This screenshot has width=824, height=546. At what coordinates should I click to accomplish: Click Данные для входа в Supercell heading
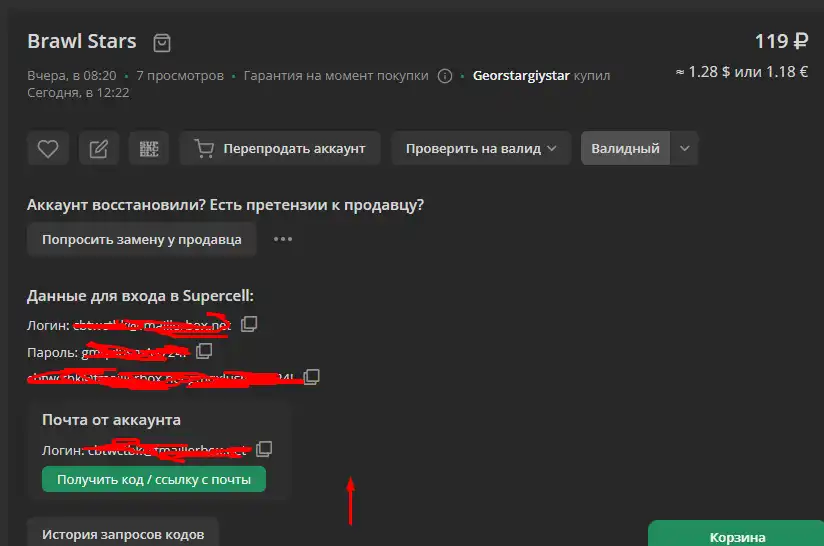pos(140,296)
